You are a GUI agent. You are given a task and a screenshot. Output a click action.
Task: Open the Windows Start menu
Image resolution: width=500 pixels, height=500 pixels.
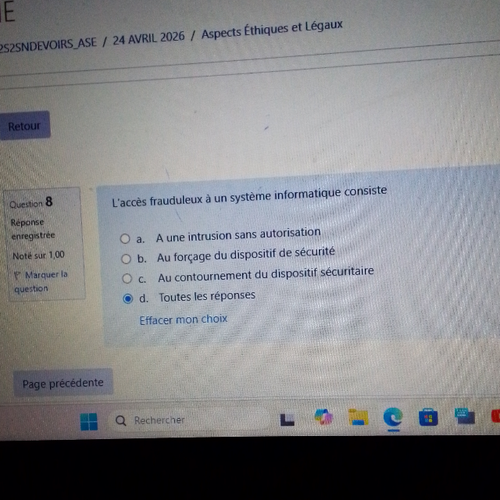point(89,421)
